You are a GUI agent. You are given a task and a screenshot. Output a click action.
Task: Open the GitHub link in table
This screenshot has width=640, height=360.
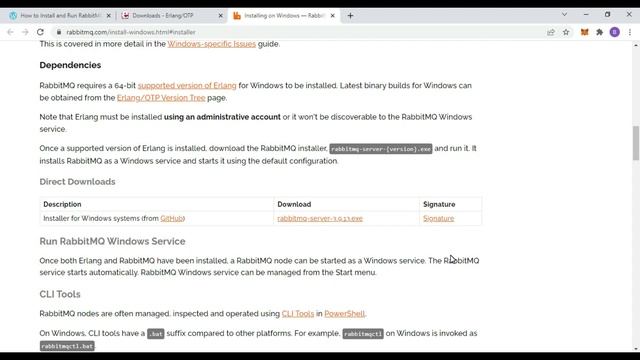pos(171,218)
